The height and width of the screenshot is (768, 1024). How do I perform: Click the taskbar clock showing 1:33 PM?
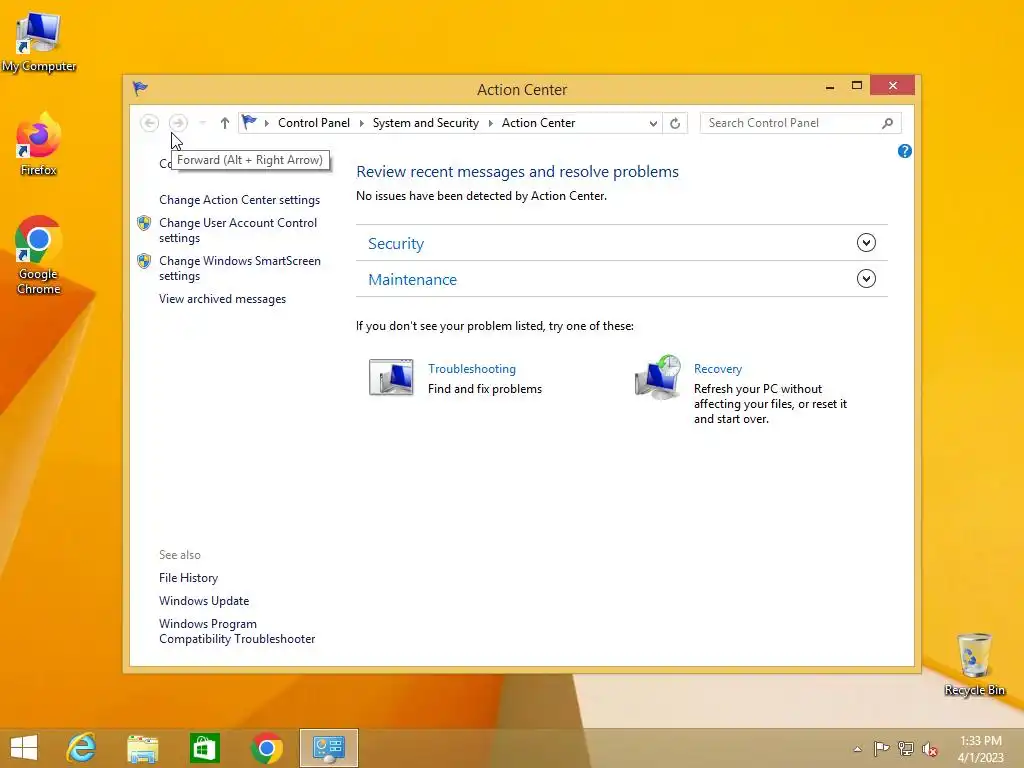pyautogui.click(x=980, y=749)
